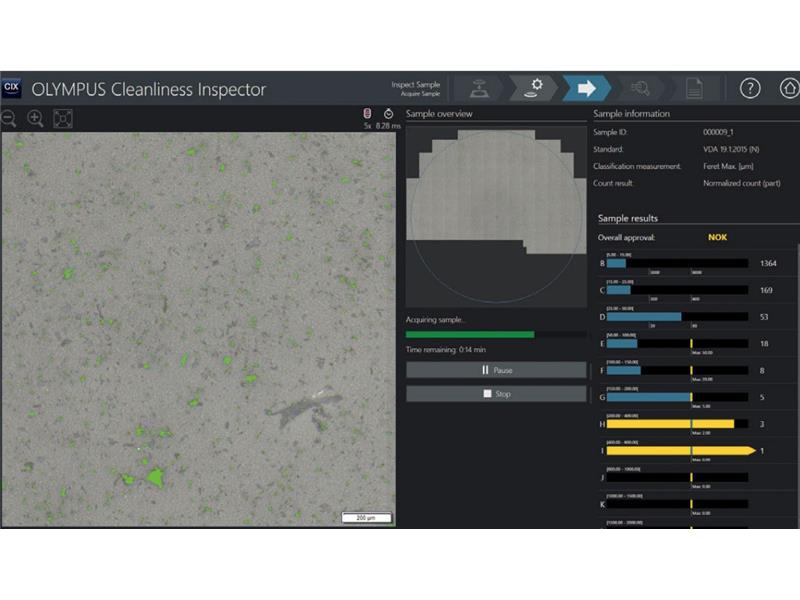800x600 pixels.
Task: Click the Feret Max classification value
Action: pyautogui.click(x=728, y=166)
